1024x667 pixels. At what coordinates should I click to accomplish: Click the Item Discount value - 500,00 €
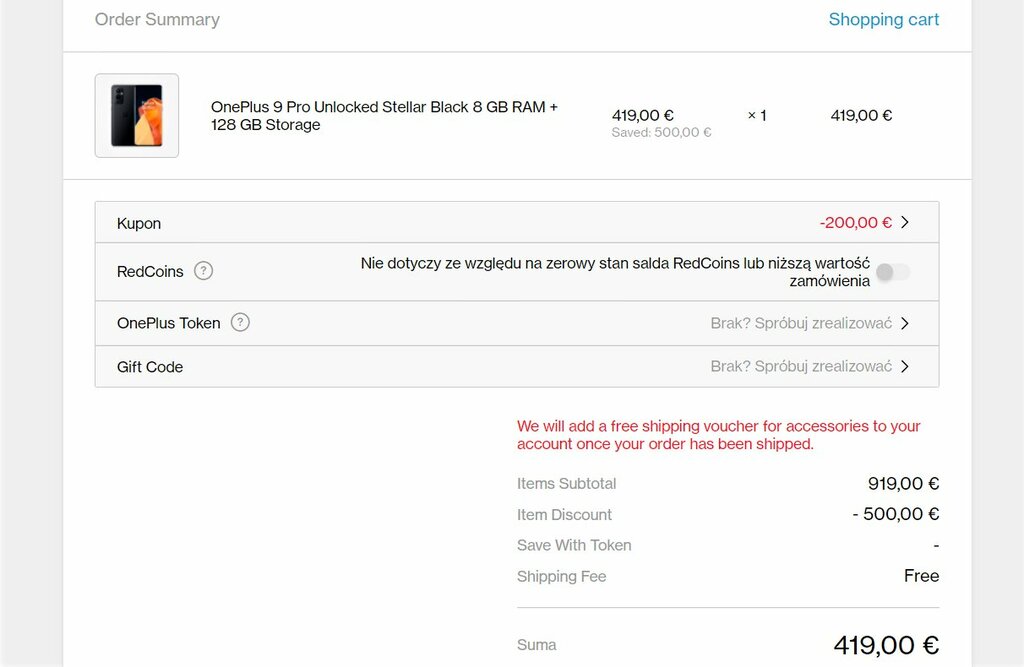tap(895, 514)
